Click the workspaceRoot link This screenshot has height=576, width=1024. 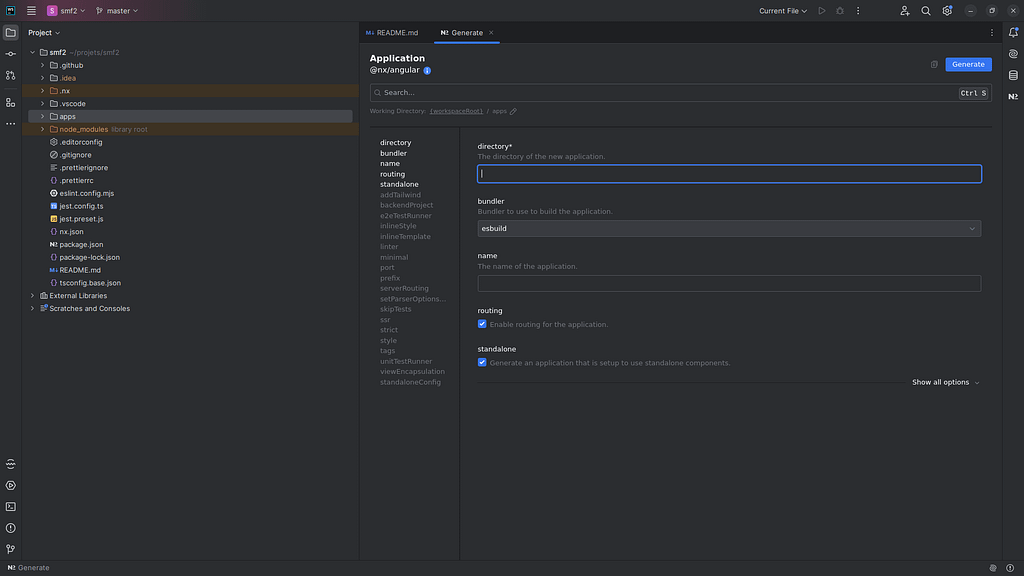(456, 111)
